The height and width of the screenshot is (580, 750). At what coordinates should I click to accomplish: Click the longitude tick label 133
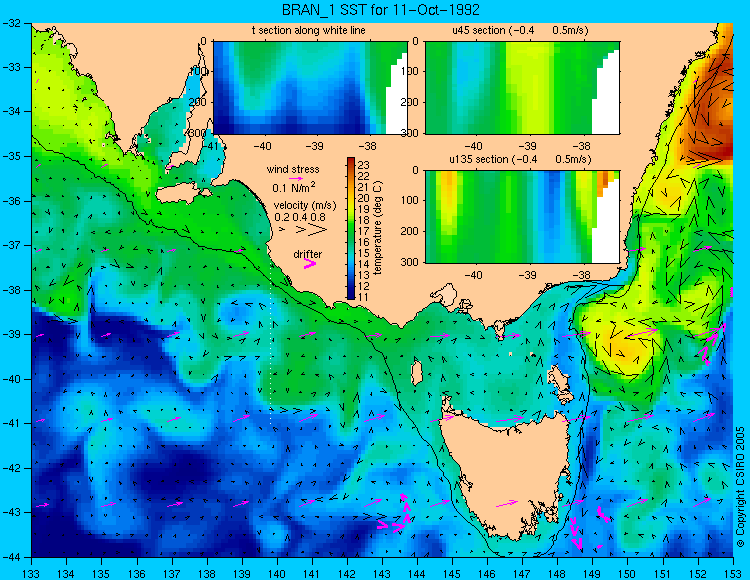click(x=32, y=574)
